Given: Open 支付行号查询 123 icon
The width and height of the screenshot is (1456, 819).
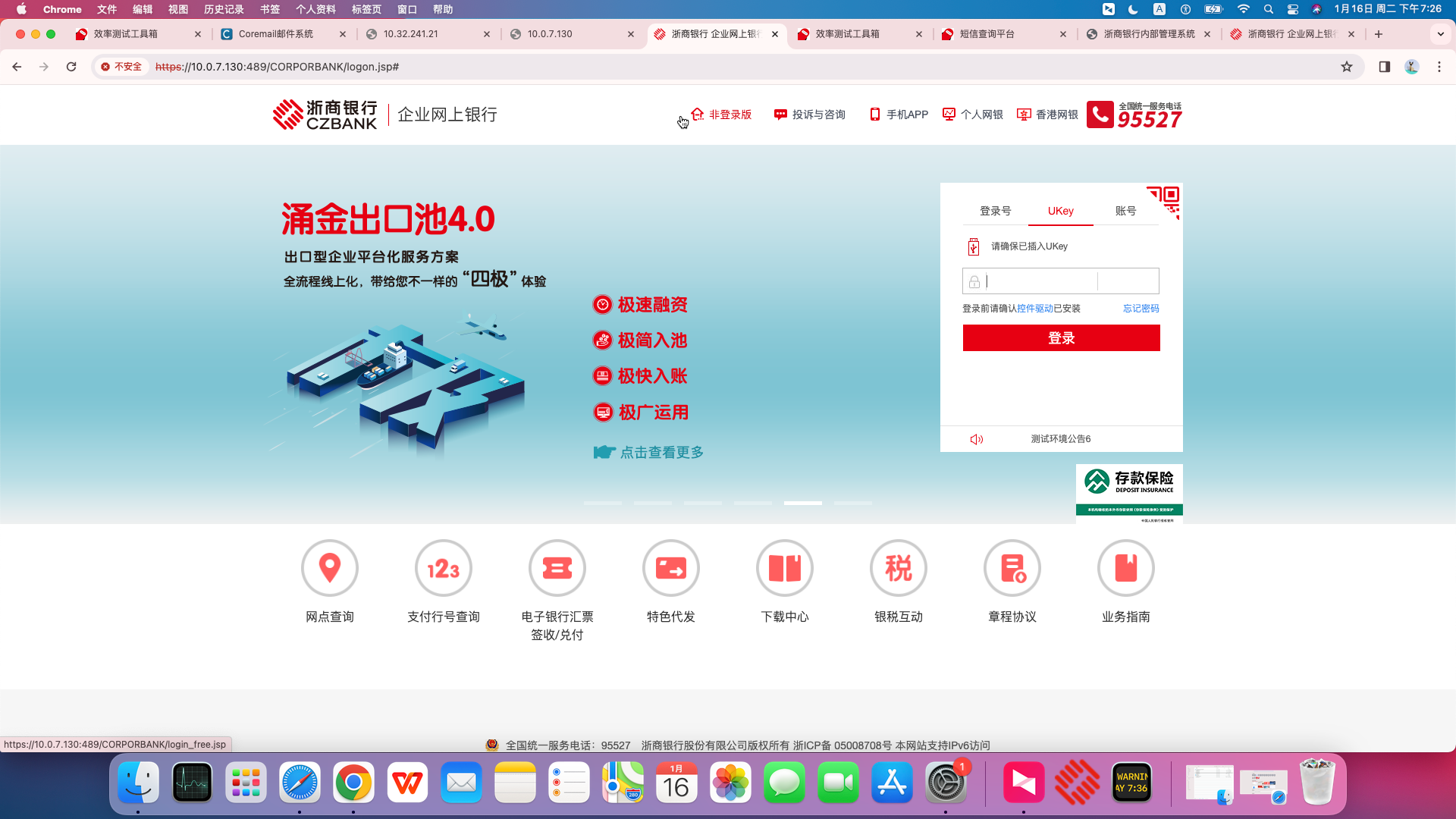Looking at the screenshot, I should (444, 568).
